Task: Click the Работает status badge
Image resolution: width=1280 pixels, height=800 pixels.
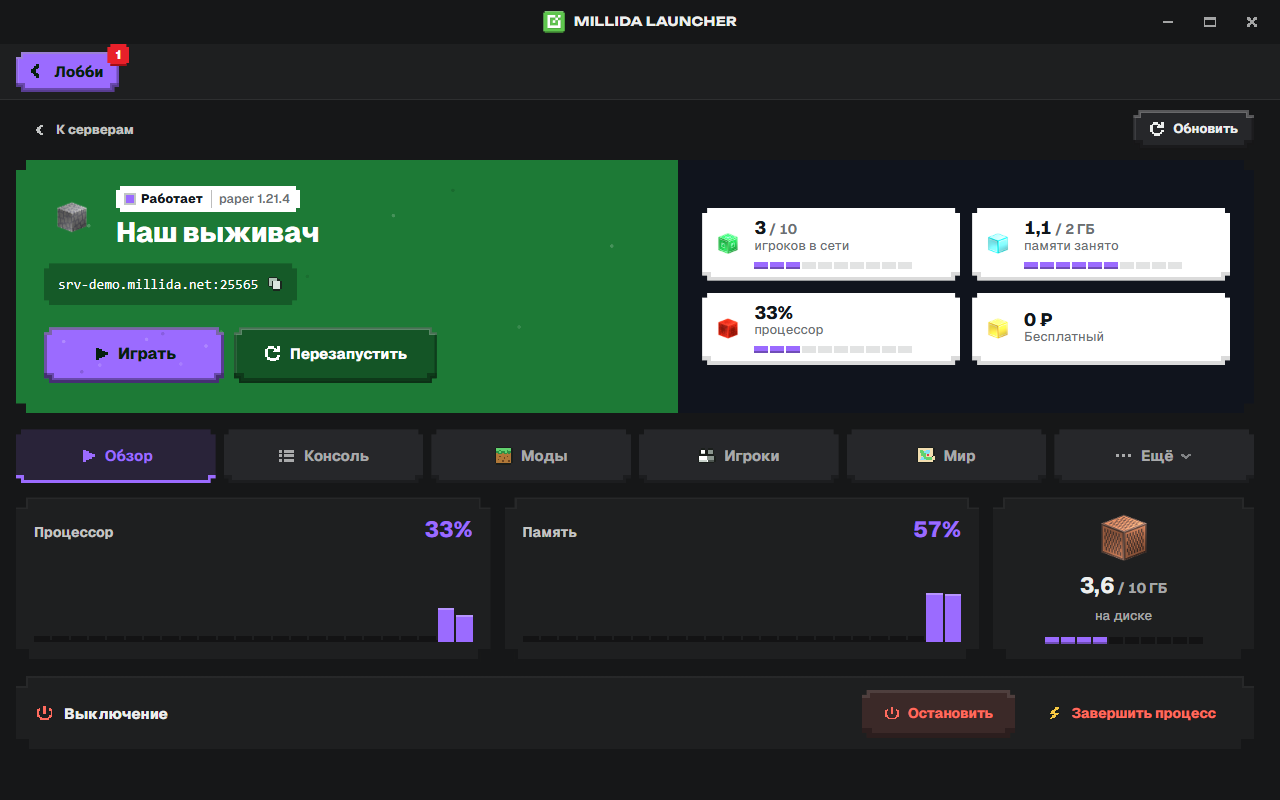Action: 163,199
